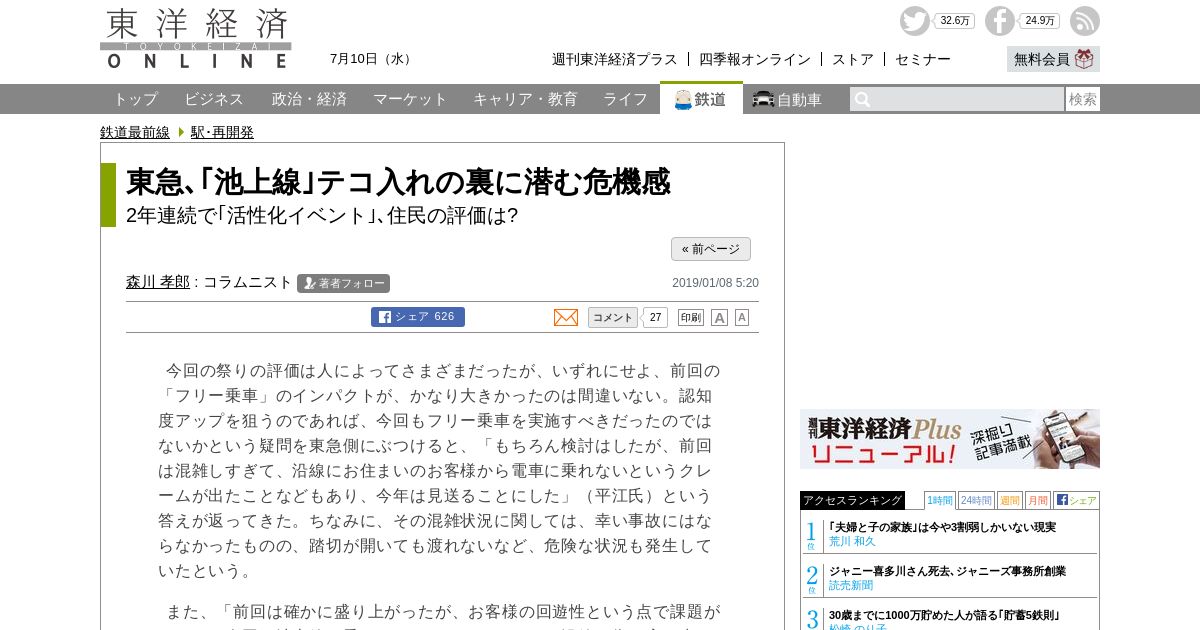Open the Twitter icon in the header
Viewport: 1200px width, 630px height.
(x=914, y=21)
